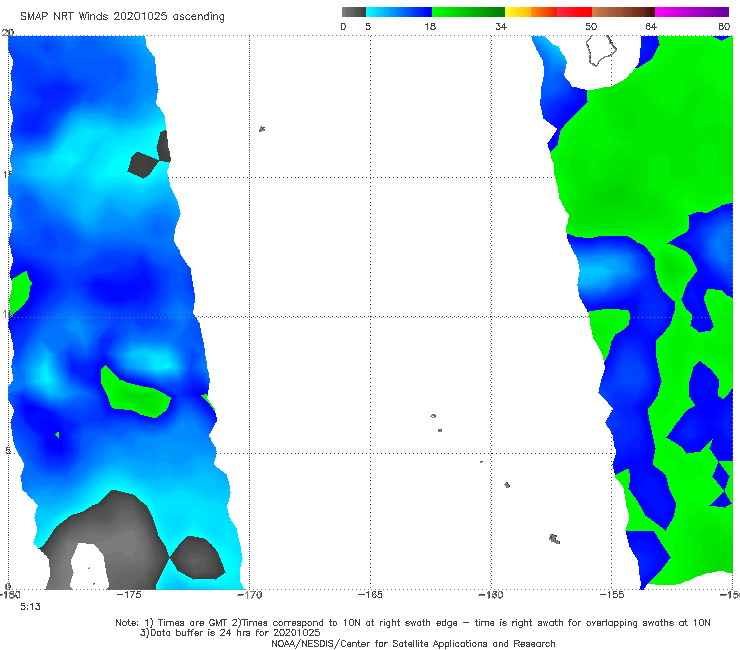Click the swath time label "5:13"
The image size is (740, 650).
click(30, 607)
